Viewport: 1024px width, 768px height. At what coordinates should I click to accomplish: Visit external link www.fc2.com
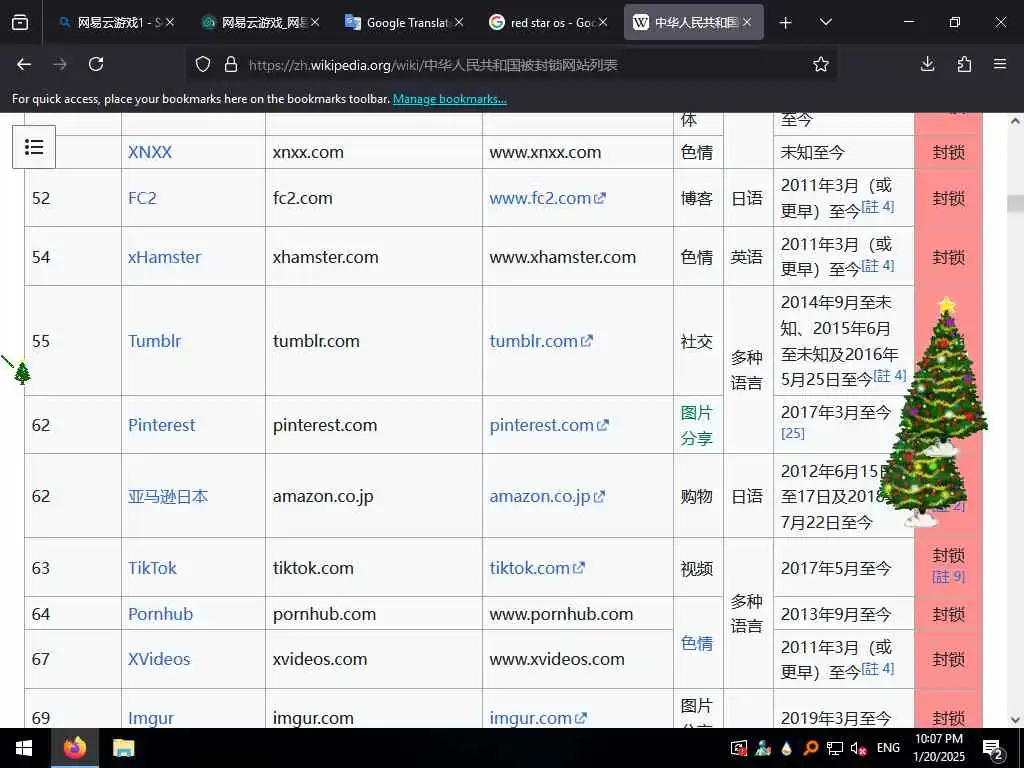point(547,198)
